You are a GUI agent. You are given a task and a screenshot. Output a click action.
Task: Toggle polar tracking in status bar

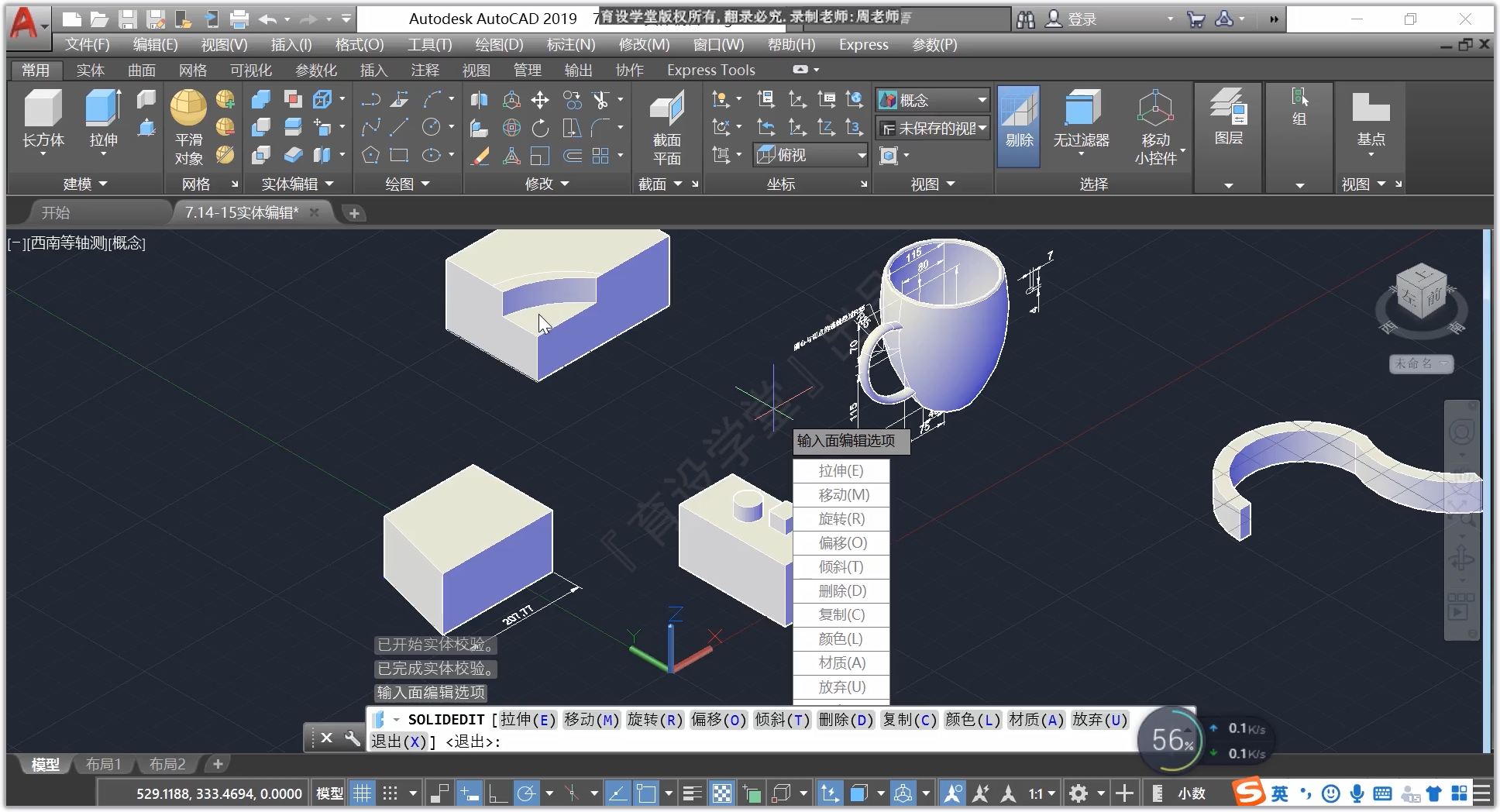[x=526, y=793]
